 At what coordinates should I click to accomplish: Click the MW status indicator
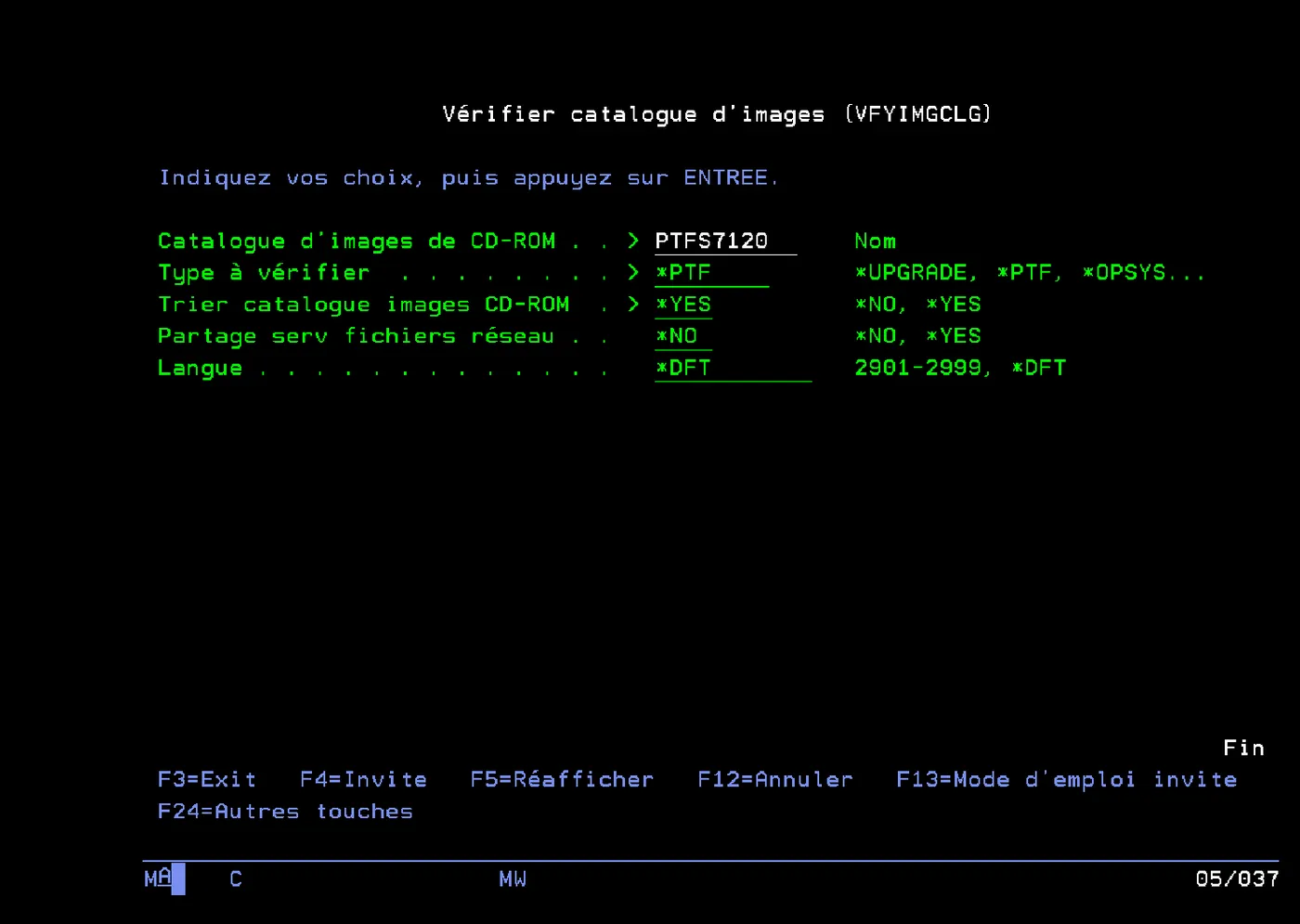(513, 878)
